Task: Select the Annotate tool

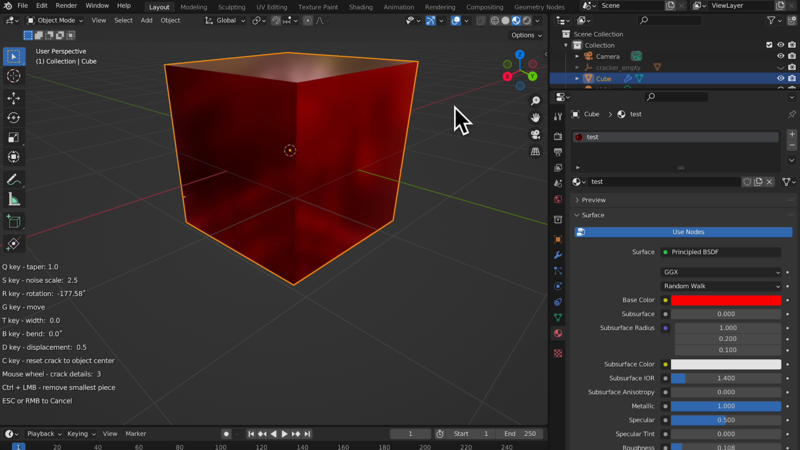Action: pyautogui.click(x=14, y=180)
